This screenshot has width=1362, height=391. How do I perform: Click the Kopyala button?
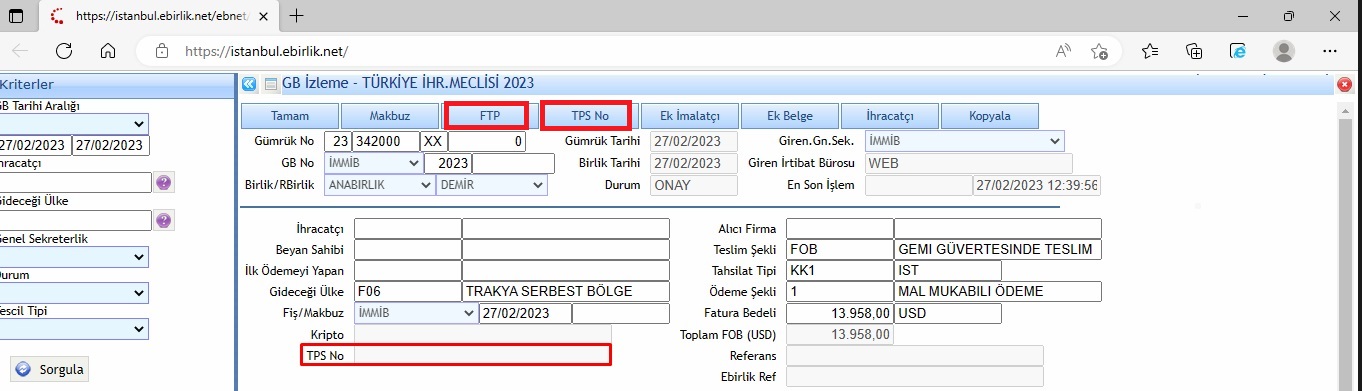[x=989, y=116]
